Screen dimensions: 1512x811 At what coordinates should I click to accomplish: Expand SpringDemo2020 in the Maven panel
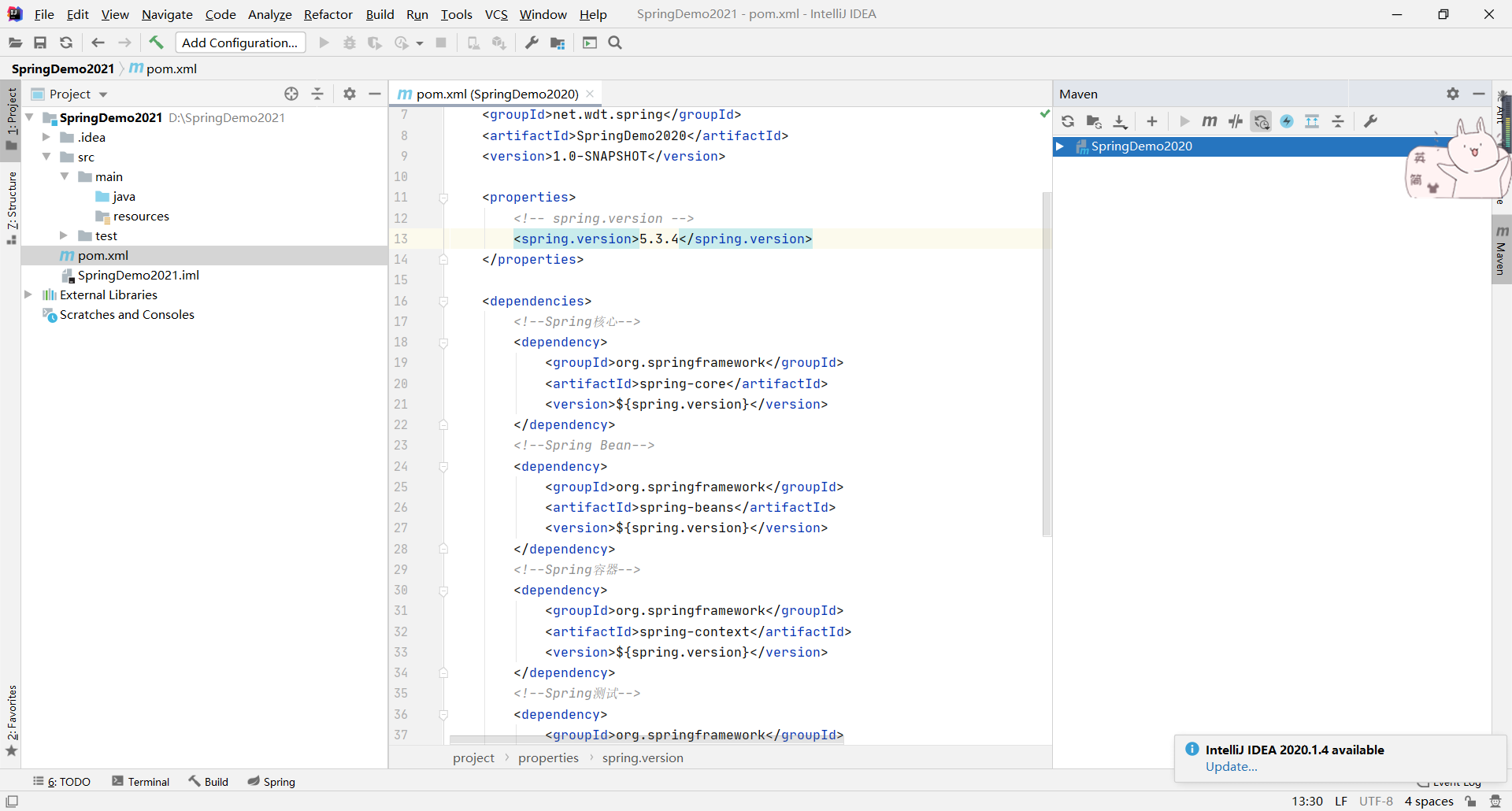pyautogui.click(x=1060, y=146)
